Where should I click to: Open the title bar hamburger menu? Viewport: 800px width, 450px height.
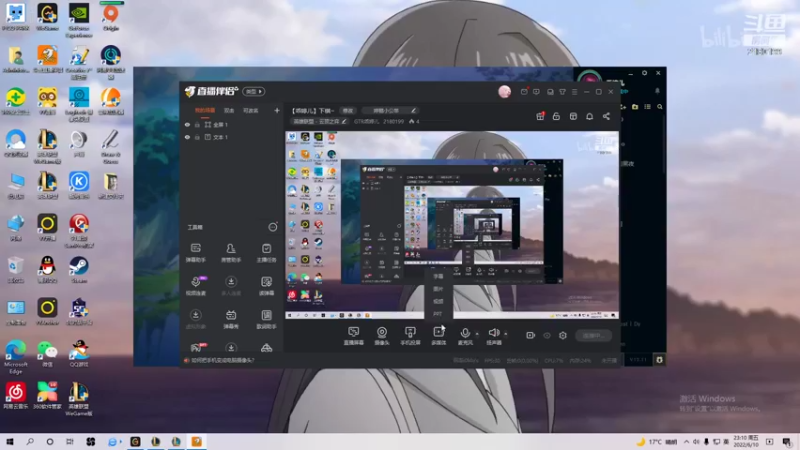tap(574, 92)
